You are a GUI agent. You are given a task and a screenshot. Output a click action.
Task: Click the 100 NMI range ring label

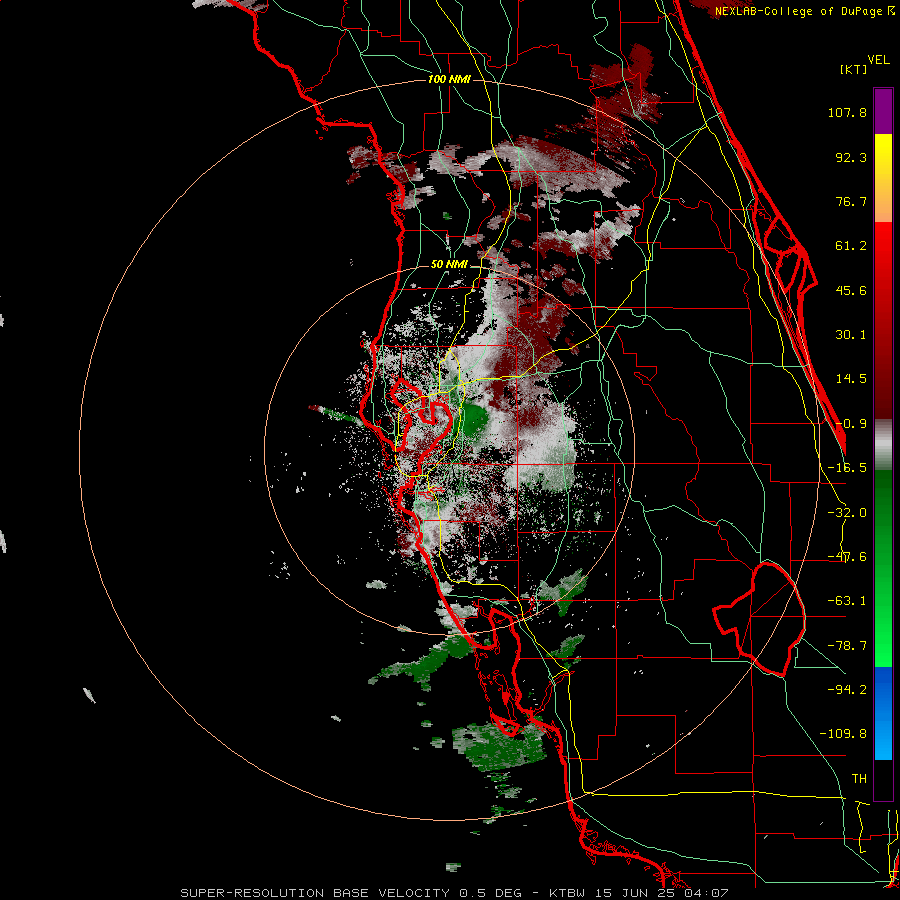coord(449,79)
